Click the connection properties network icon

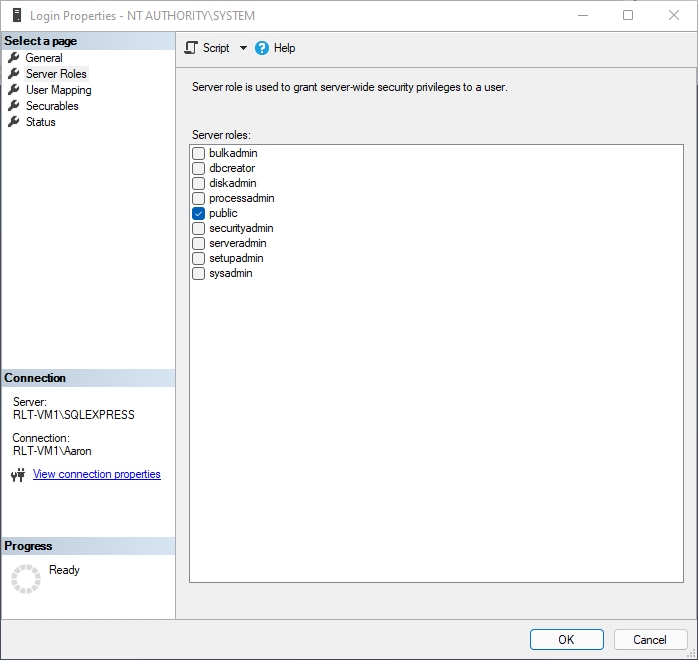17,475
